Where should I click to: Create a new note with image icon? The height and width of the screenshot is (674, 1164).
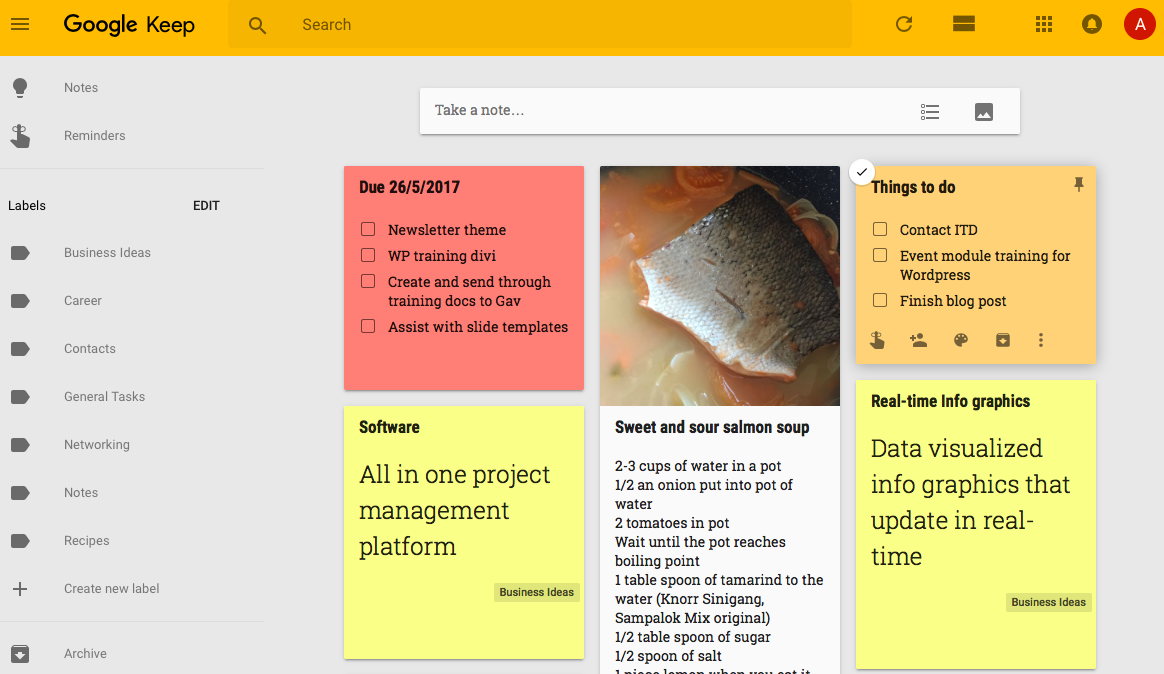(984, 111)
